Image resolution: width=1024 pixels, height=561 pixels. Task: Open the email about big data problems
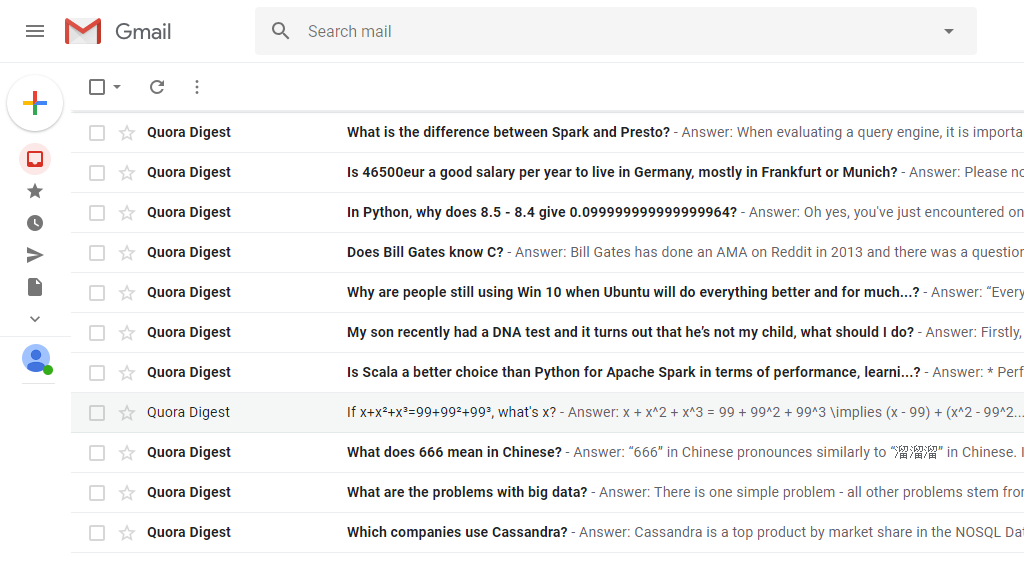[468, 492]
